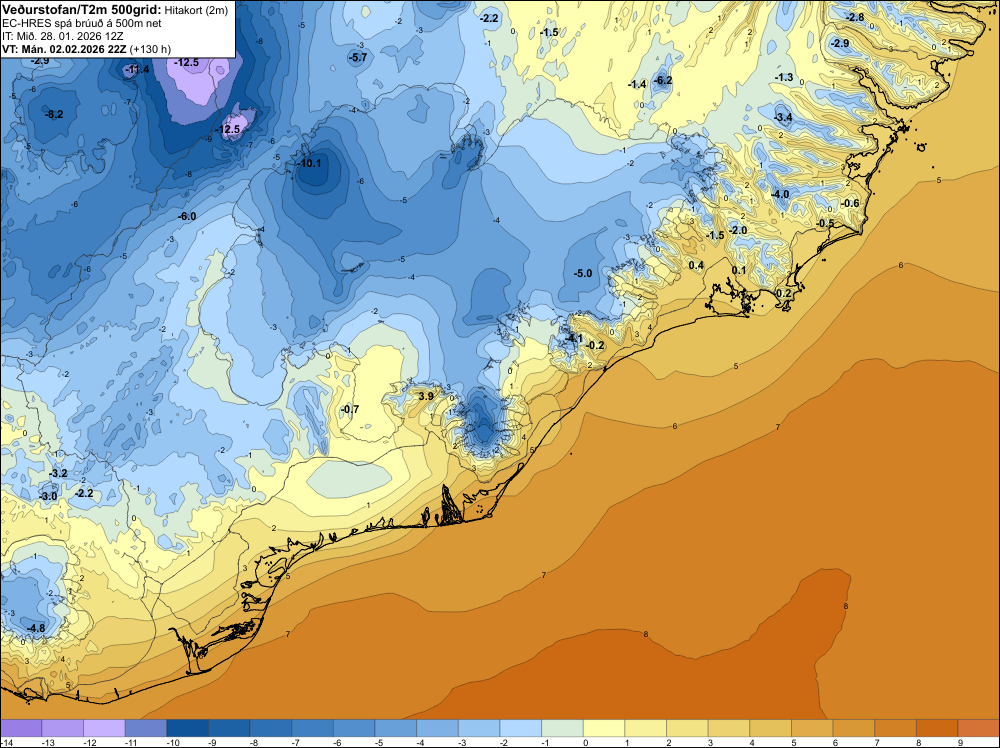Click the 0.4 temperature value
The width and height of the screenshot is (1000, 748).
[696, 265]
